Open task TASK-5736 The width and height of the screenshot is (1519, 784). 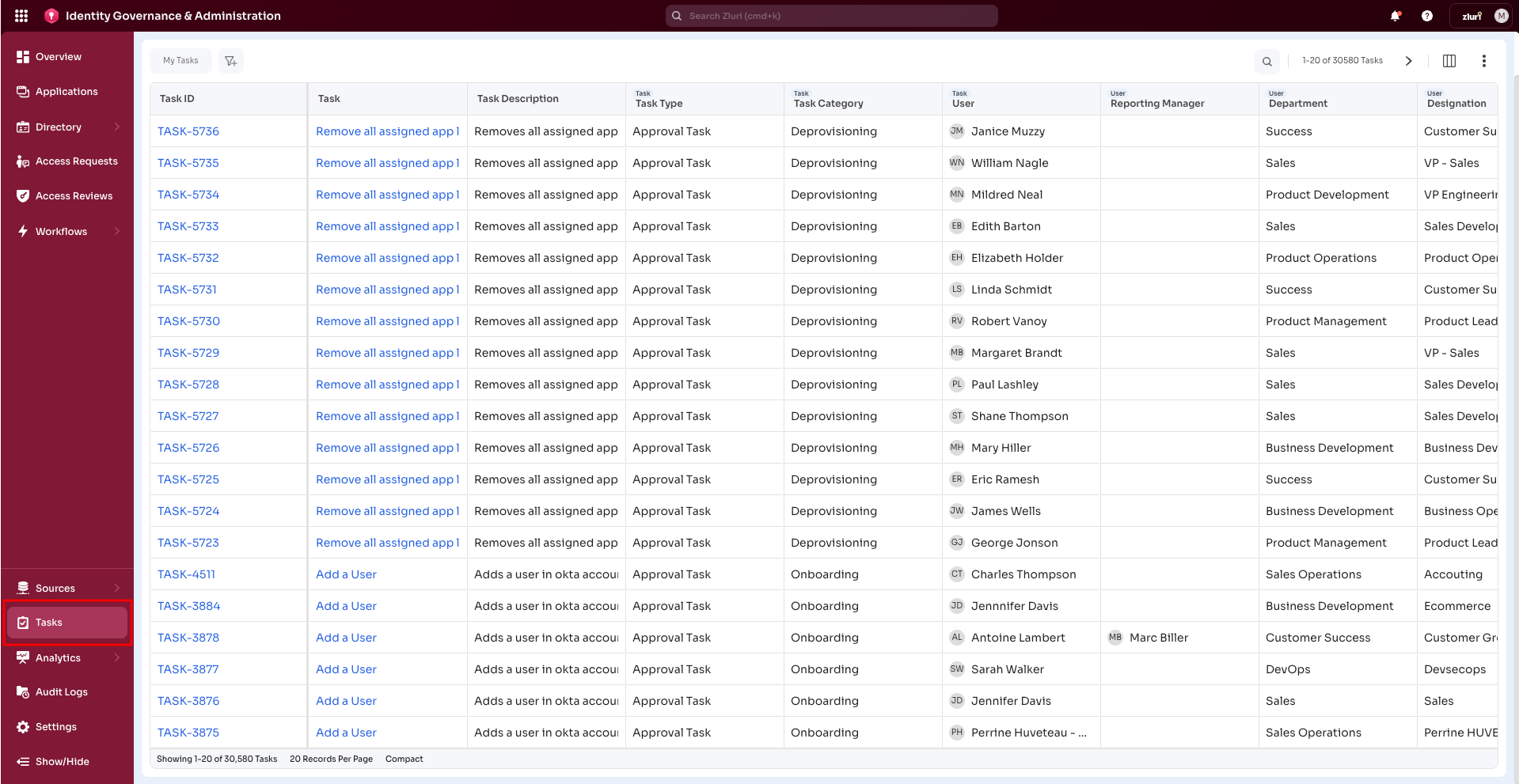click(188, 131)
